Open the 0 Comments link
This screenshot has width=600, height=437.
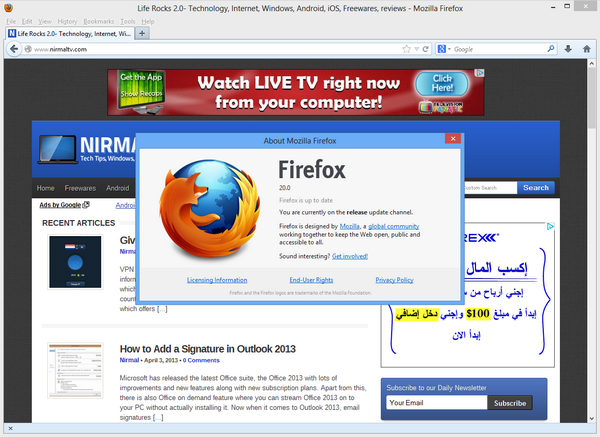click(x=201, y=360)
